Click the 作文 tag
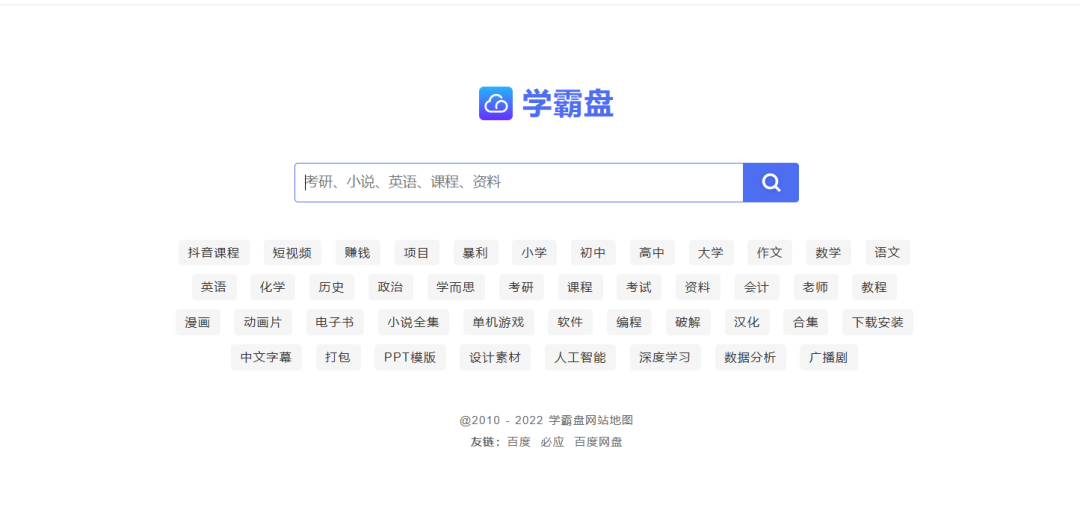1080x513 pixels. 769,253
